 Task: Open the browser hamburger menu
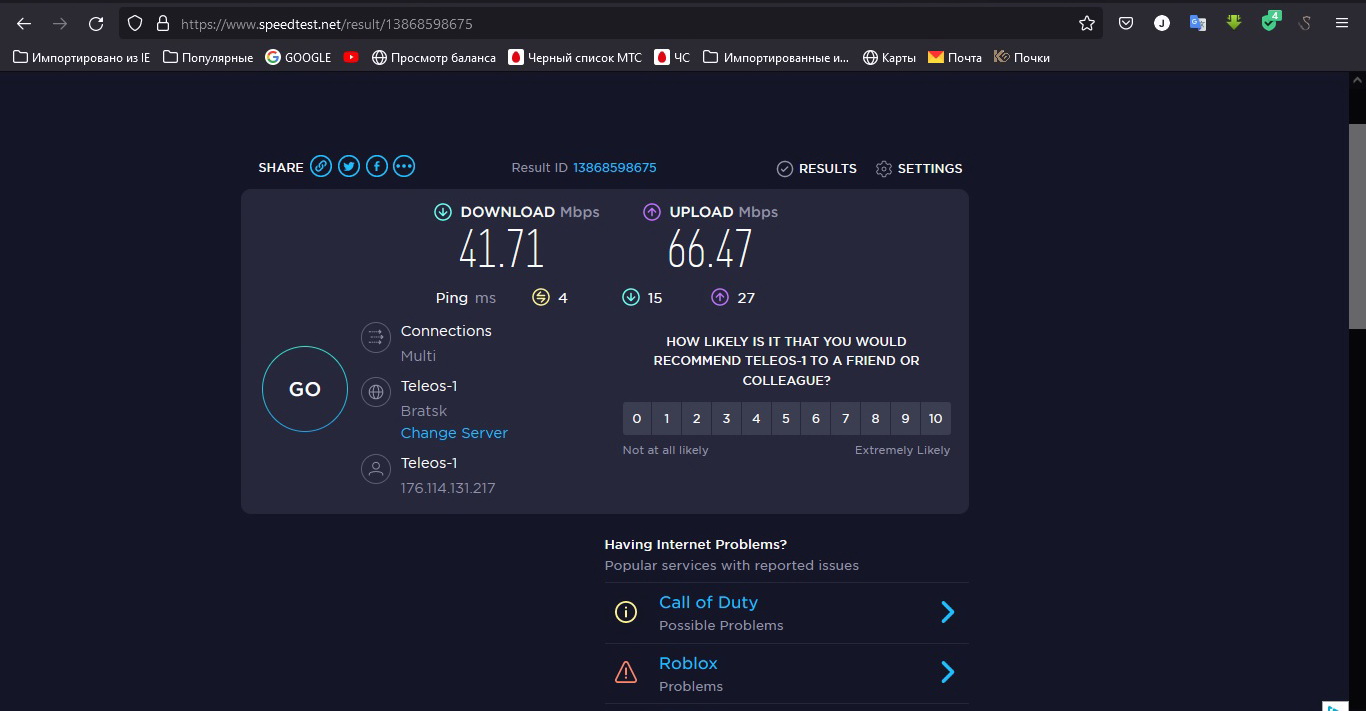pyautogui.click(x=1342, y=23)
